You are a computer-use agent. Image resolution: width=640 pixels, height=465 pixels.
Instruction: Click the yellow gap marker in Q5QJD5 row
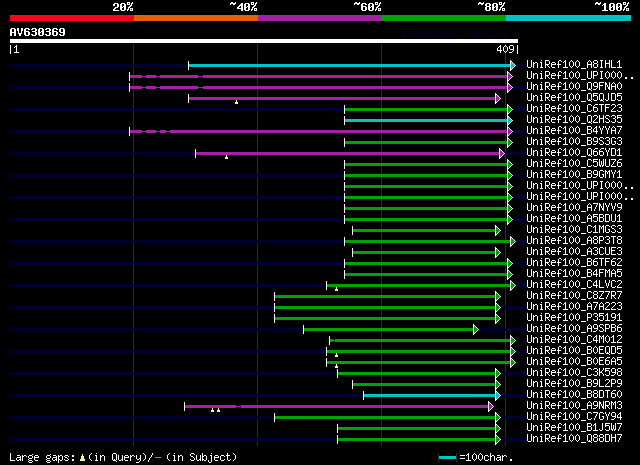236,102
